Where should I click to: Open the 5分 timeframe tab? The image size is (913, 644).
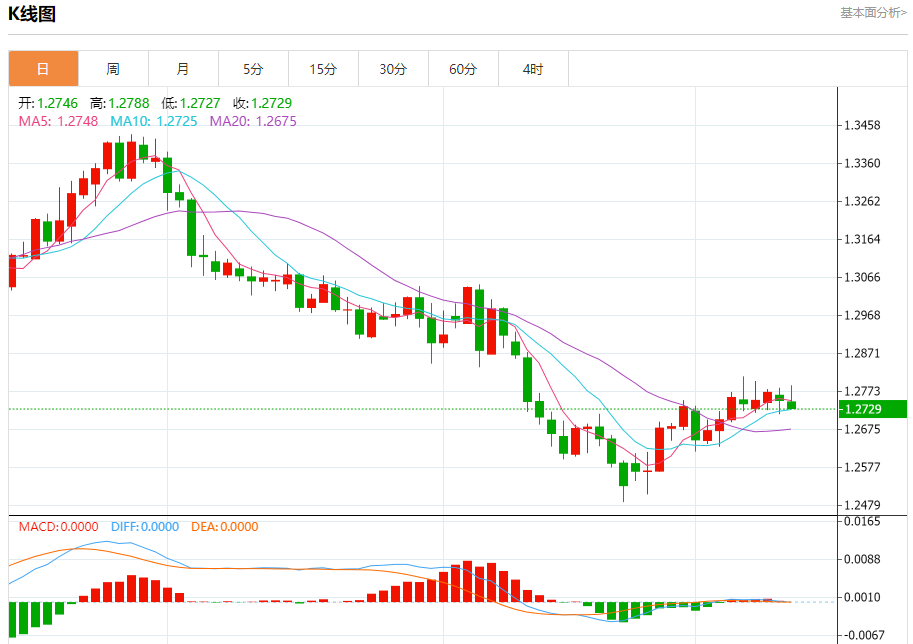(253, 69)
